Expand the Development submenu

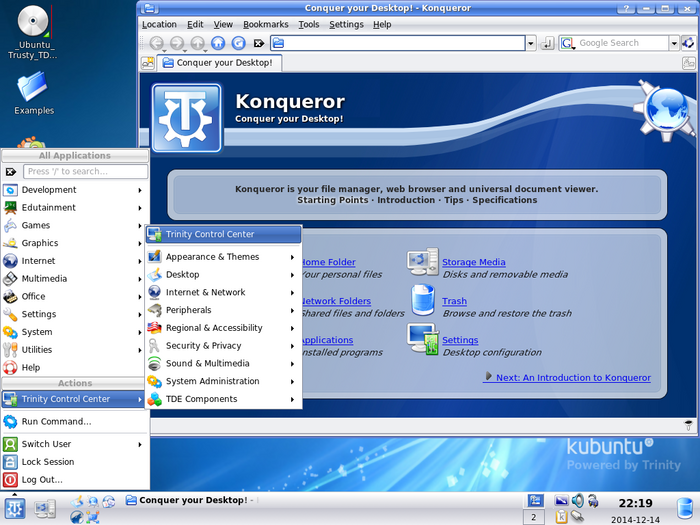coord(75,190)
